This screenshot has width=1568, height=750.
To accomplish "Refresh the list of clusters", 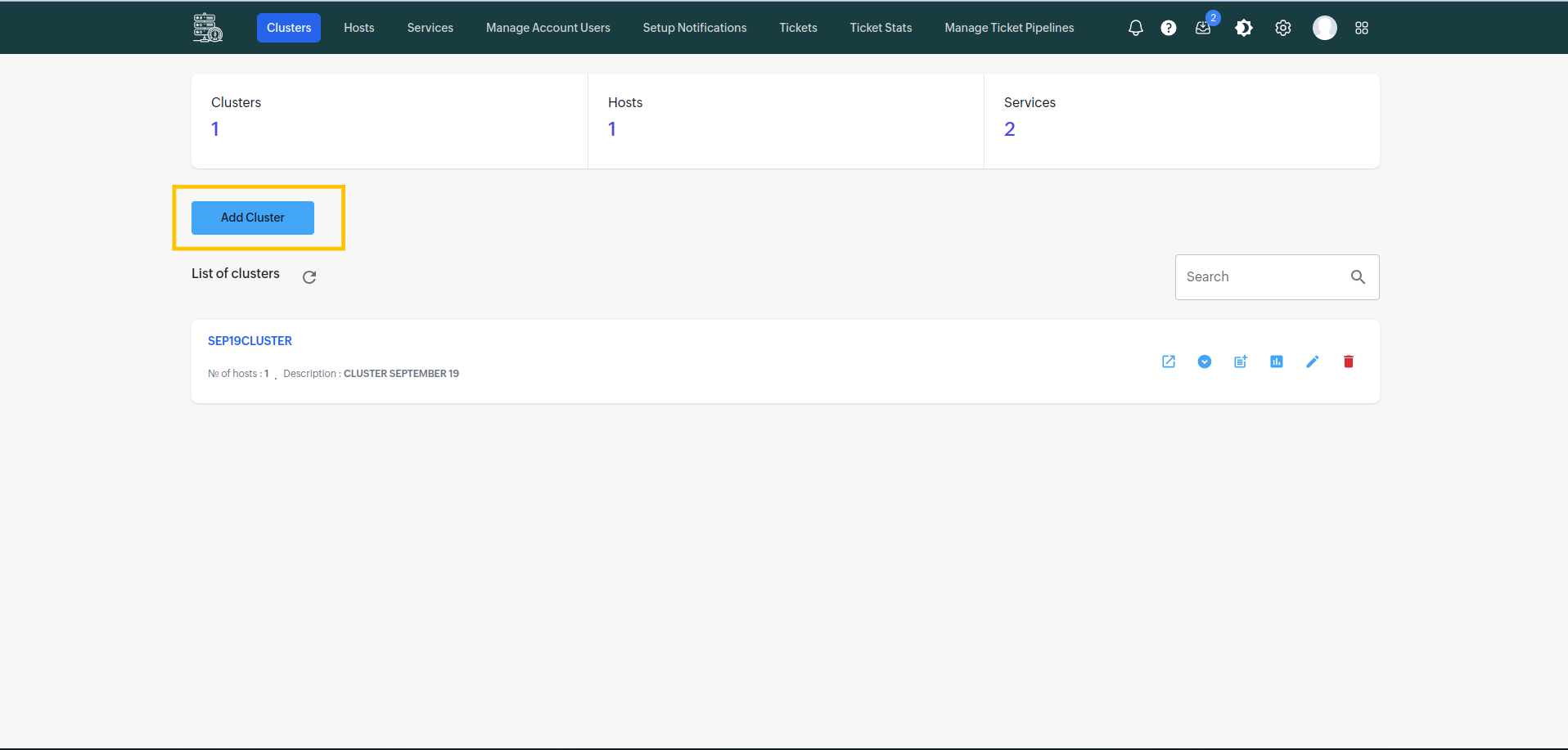I will coord(309,277).
